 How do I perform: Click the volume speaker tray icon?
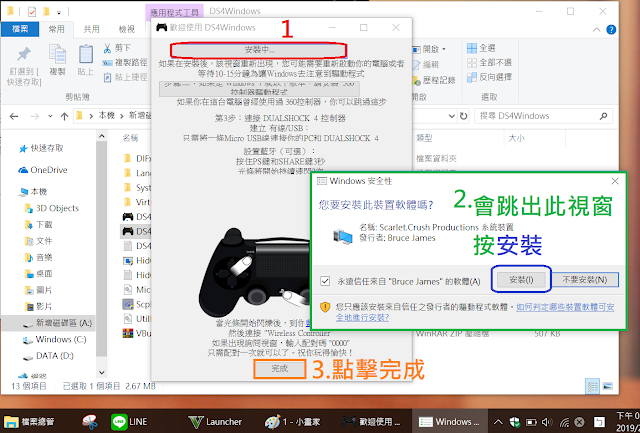coord(547,422)
